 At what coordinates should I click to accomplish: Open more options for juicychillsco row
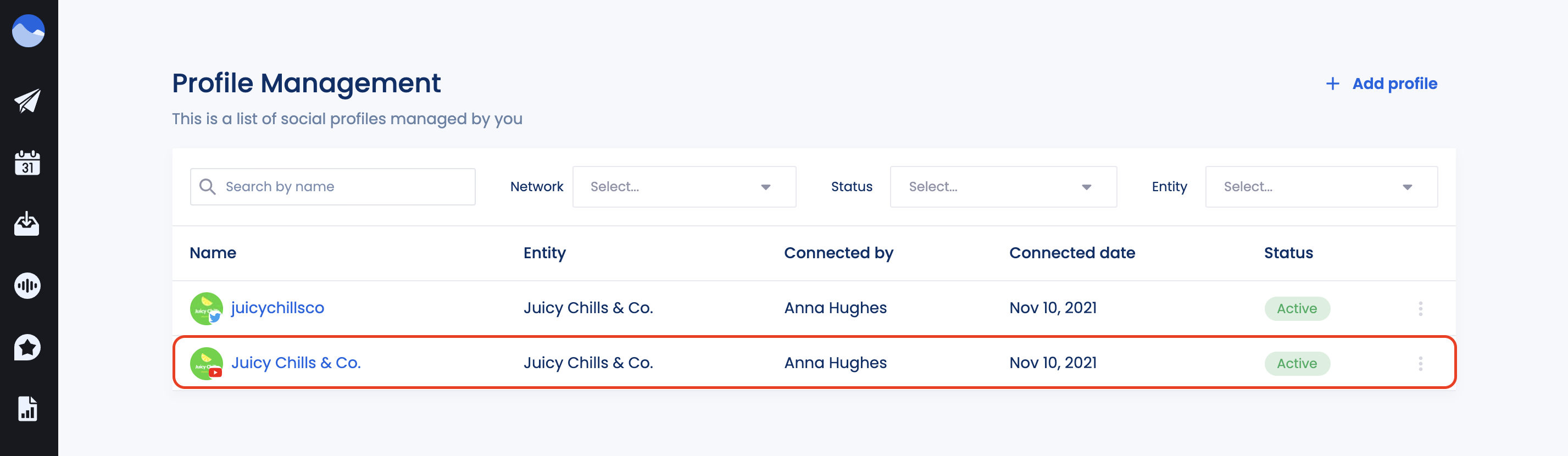pos(1420,309)
